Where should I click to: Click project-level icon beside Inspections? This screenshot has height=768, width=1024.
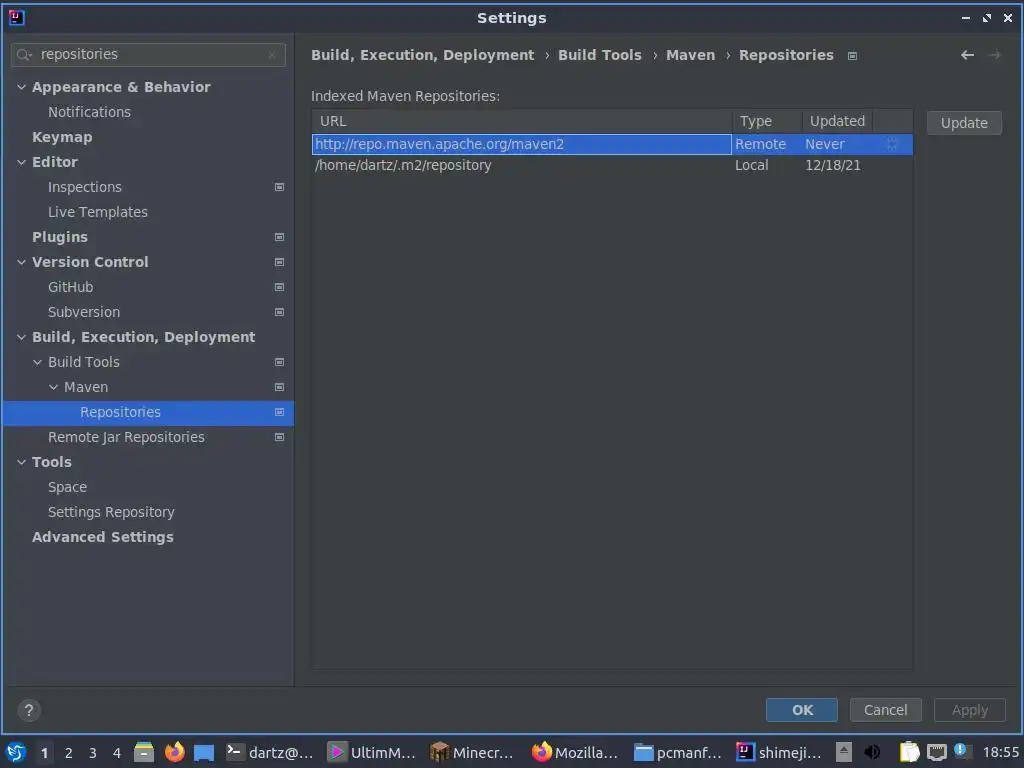click(280, 187)
